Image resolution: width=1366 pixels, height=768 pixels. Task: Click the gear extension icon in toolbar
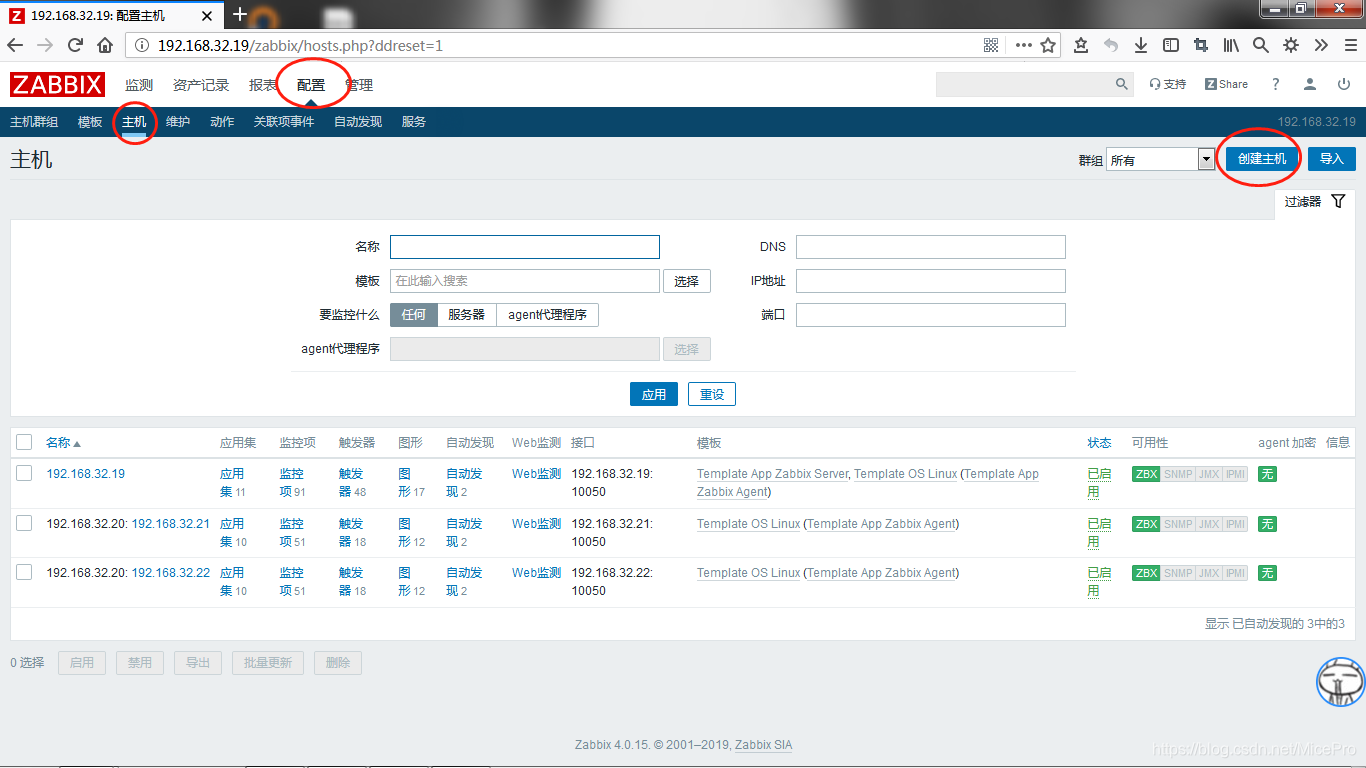1291,45
